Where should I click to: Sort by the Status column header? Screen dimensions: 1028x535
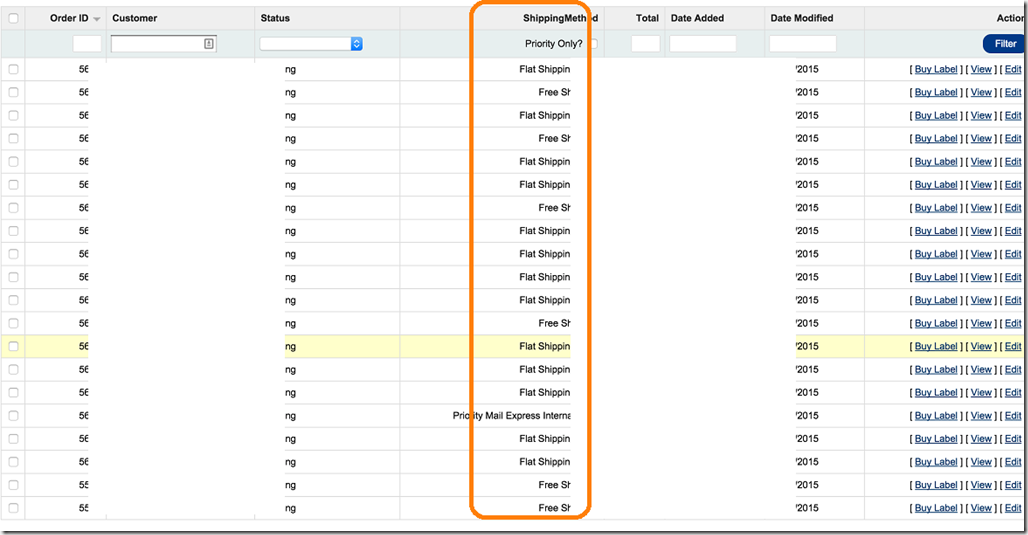[275, 18]
